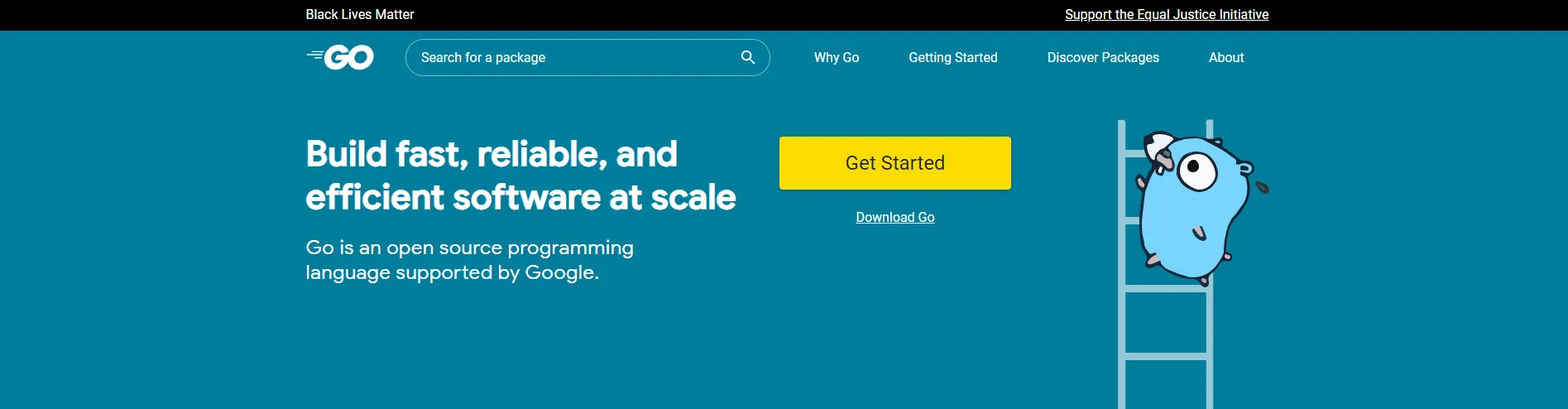This screenshot has width=1568, height=409.
Task: Go to Discover Packages
Action: [x=1102, y=57]
